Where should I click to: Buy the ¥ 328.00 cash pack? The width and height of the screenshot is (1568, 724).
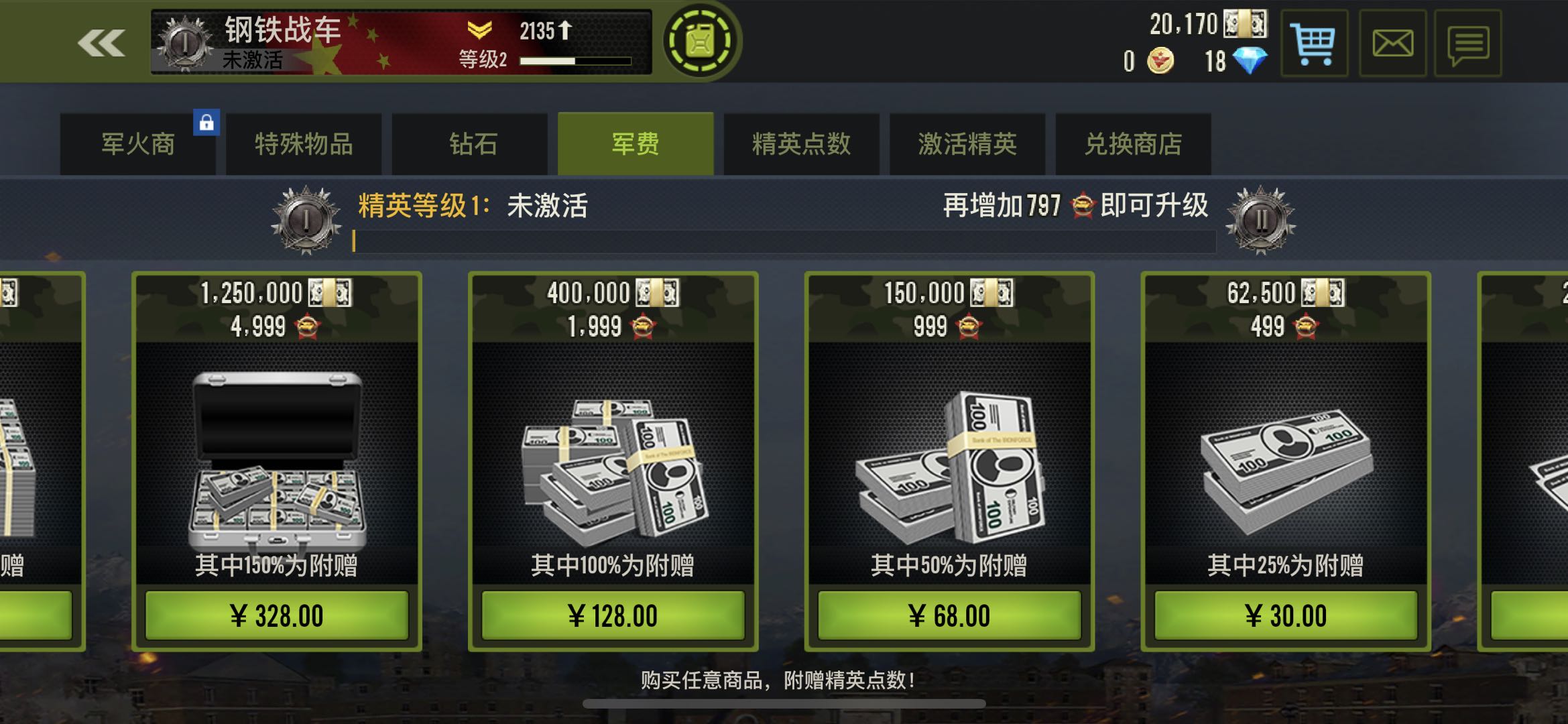[x=277, y=615]
